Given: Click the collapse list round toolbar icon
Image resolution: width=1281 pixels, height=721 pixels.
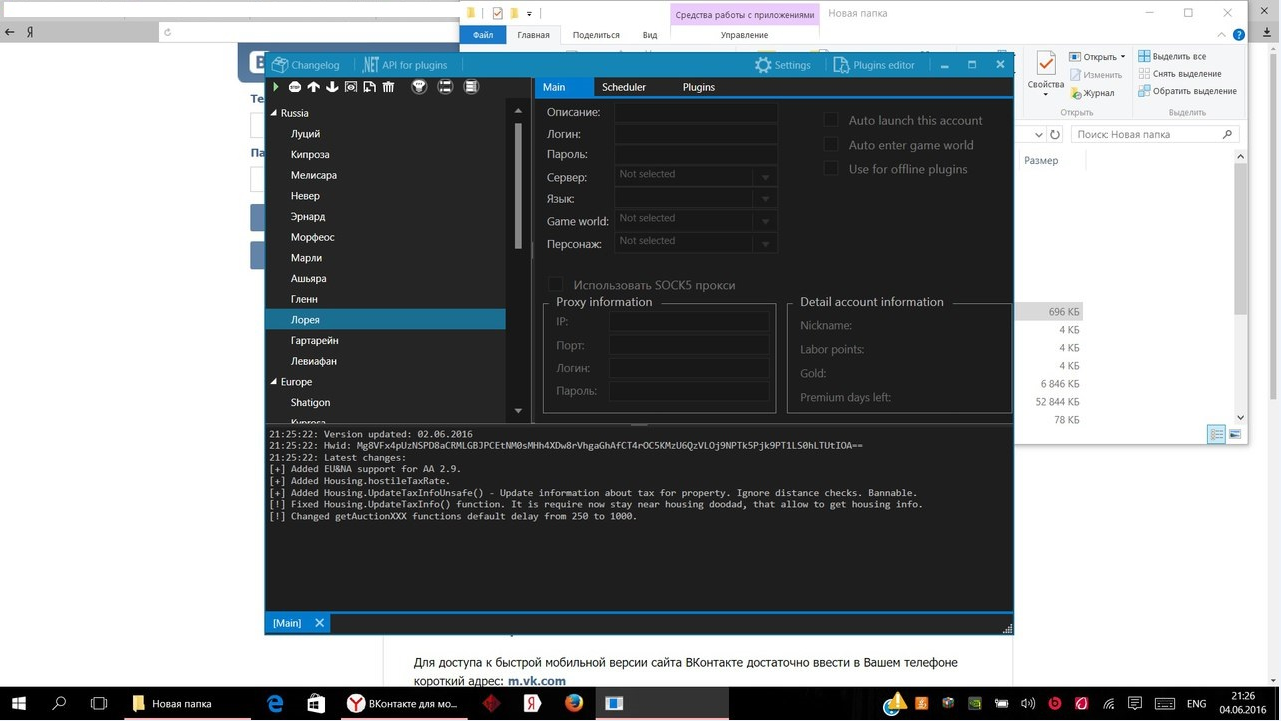Looking at the screenshot, I should (445, 87).
